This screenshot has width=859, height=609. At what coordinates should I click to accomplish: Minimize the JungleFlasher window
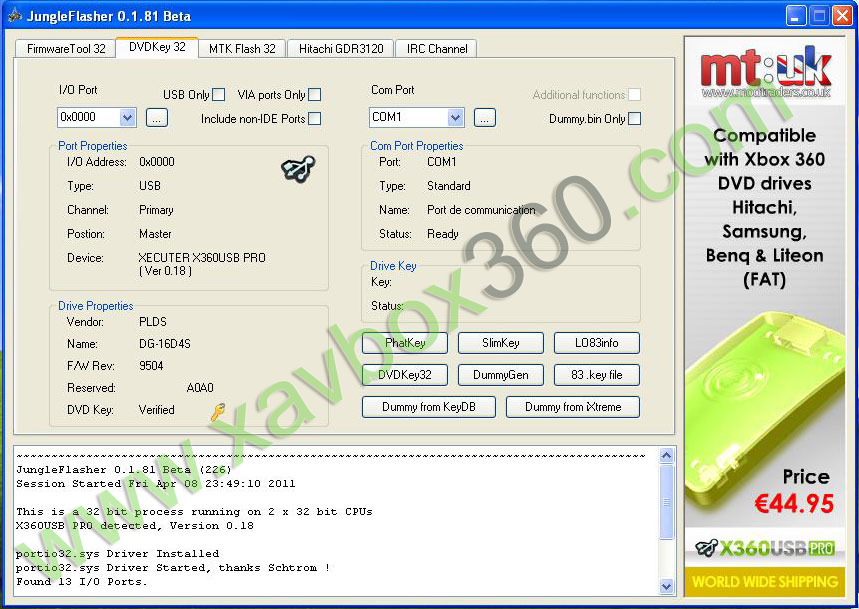coord(795,16)
